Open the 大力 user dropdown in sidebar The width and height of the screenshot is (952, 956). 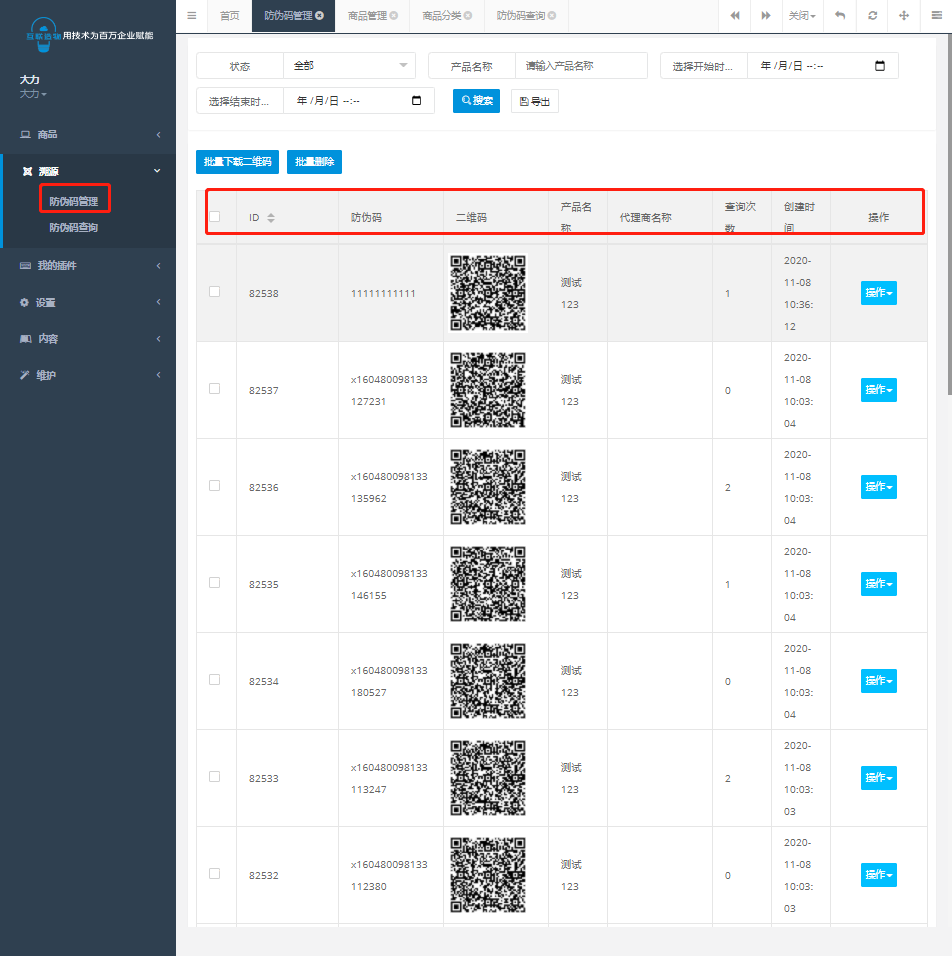[33, 94]
